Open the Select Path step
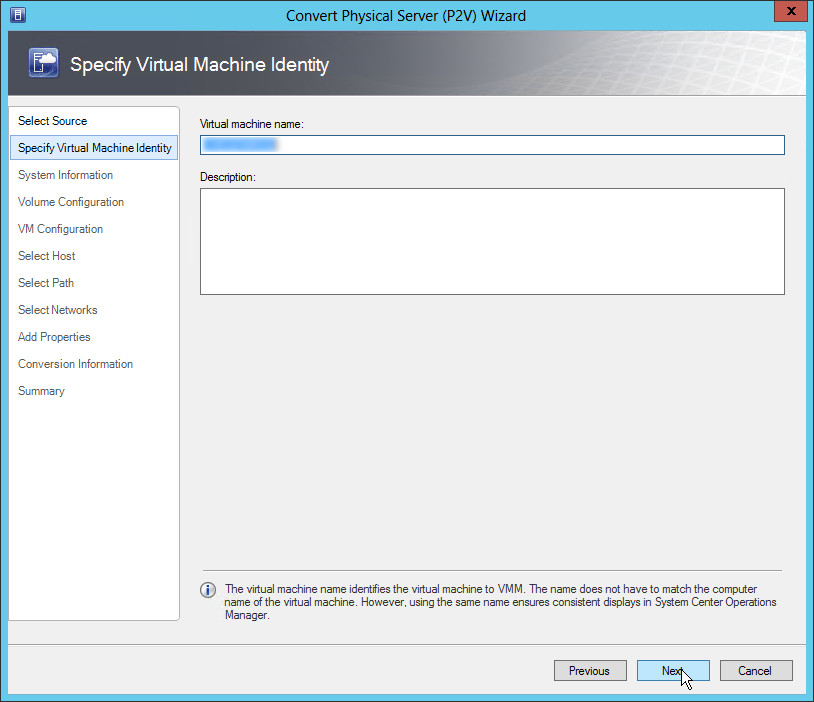The width and height of the screenshot is (814, 702). pyautogui.click(x=46, y=283)
